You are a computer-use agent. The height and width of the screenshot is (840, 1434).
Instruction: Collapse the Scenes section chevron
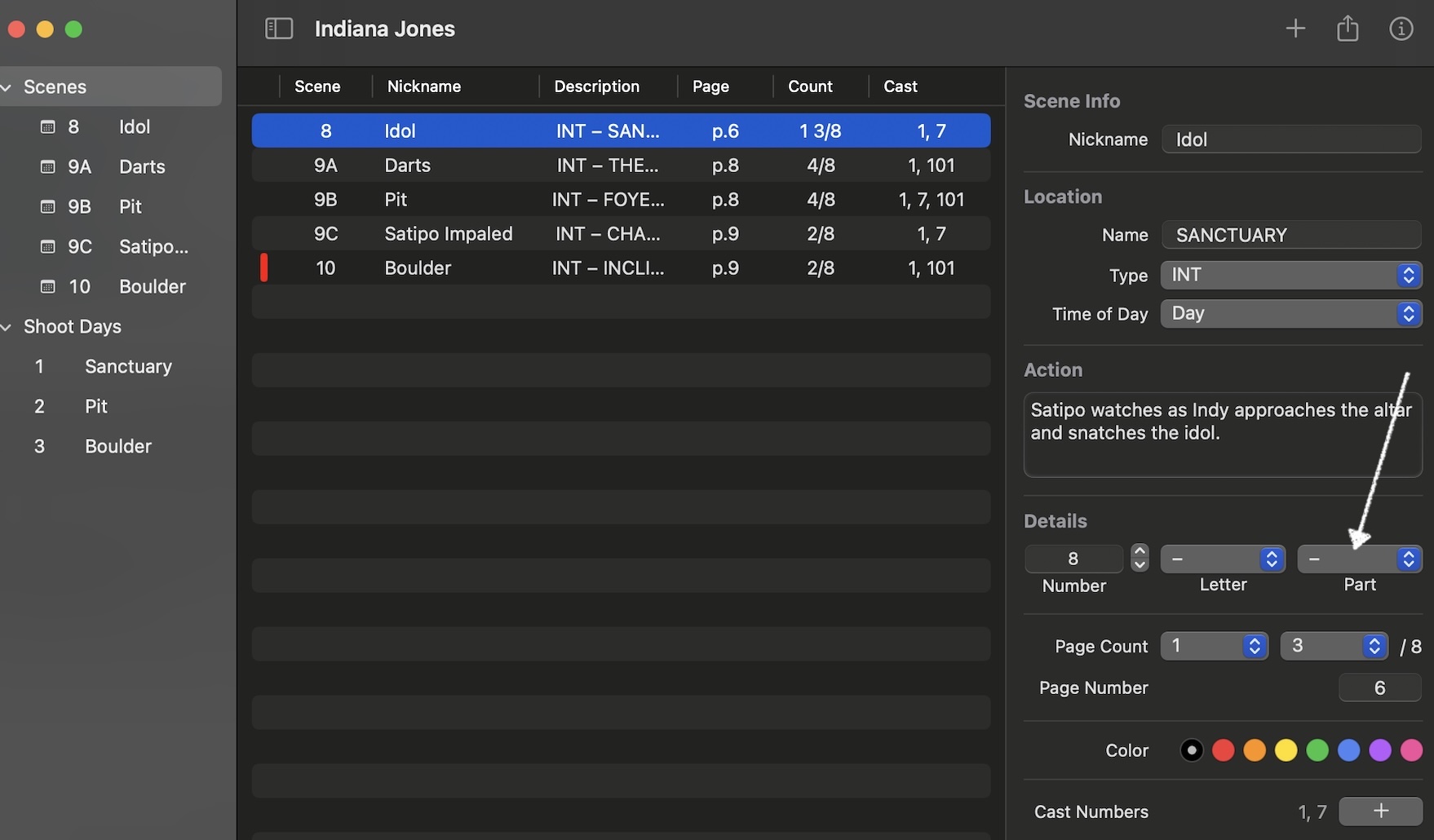[x=7, y=87]
